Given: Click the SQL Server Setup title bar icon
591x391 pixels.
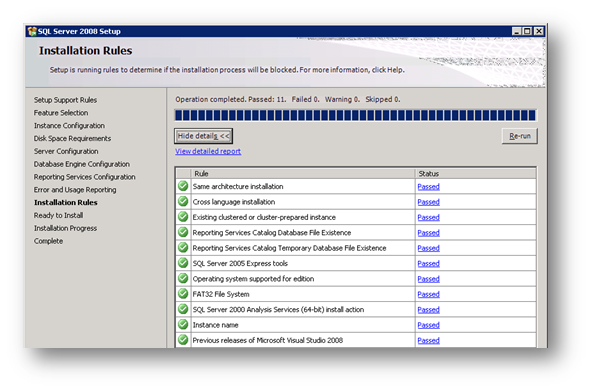Looking at the screenshot, I should pyautogui.click(x=32, y=31).
